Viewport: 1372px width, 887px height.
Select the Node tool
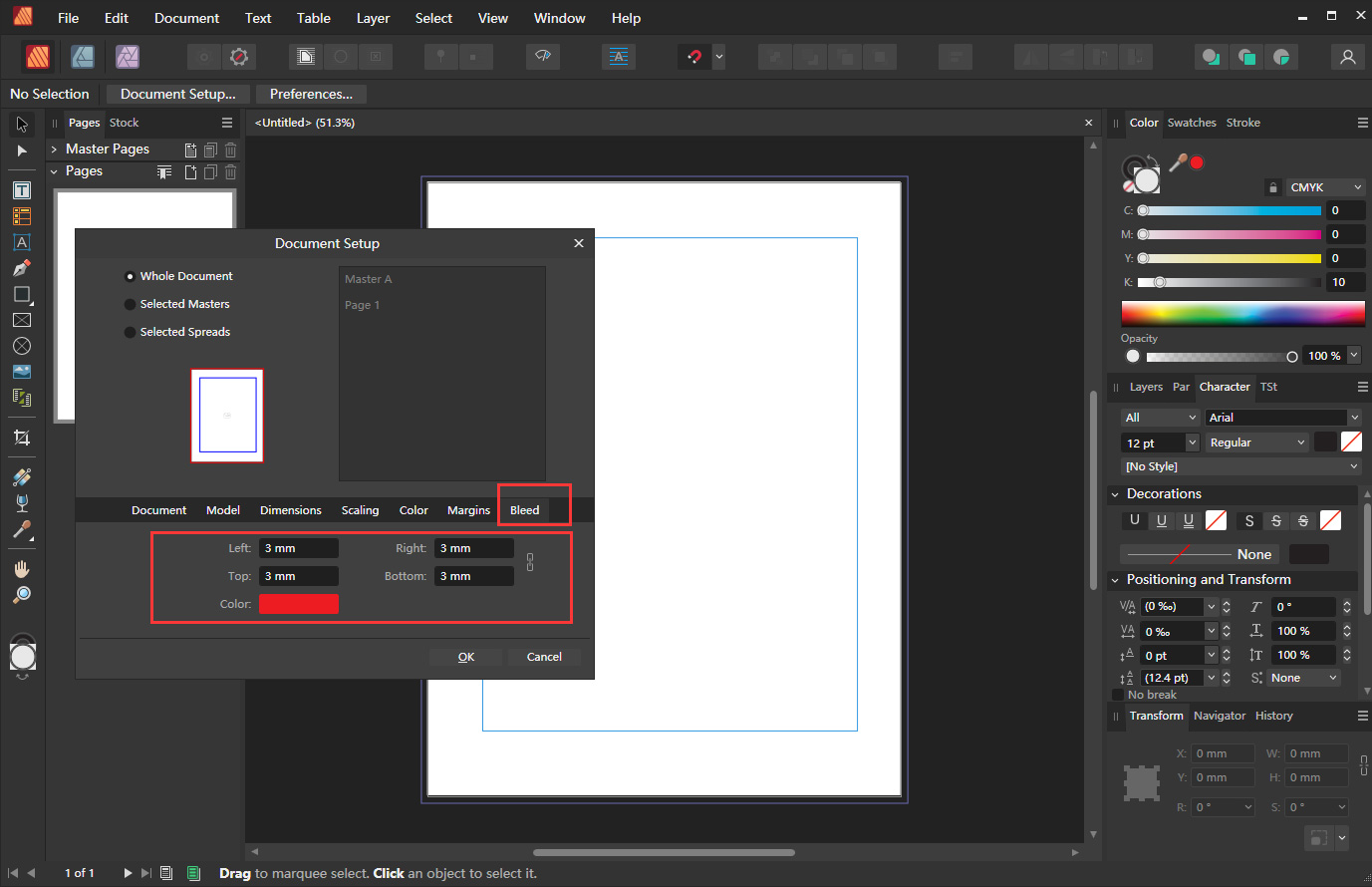coord(22,151)
